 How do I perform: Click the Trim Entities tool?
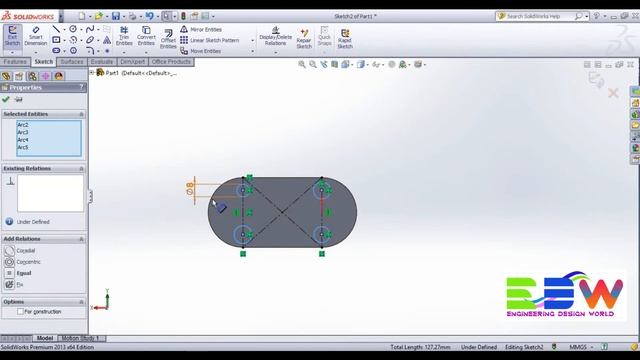124,36
